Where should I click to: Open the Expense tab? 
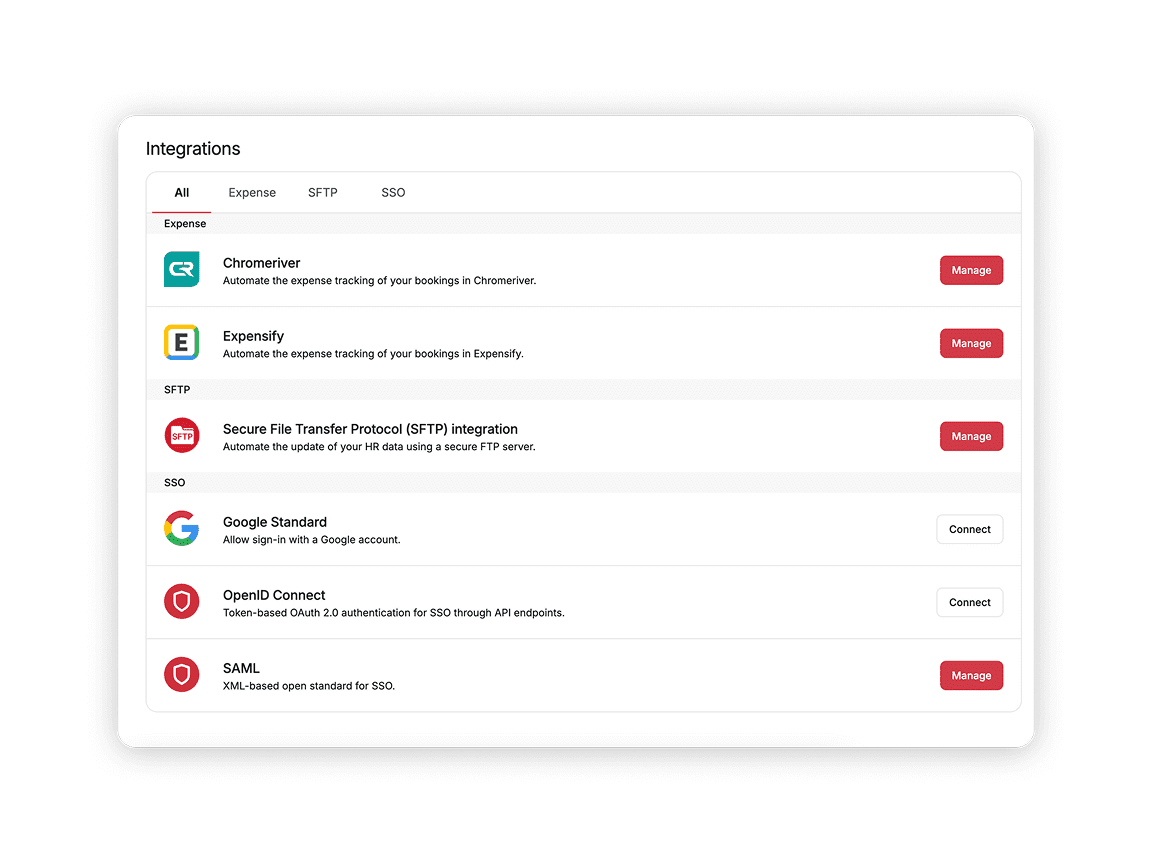(x=252, y=193)
